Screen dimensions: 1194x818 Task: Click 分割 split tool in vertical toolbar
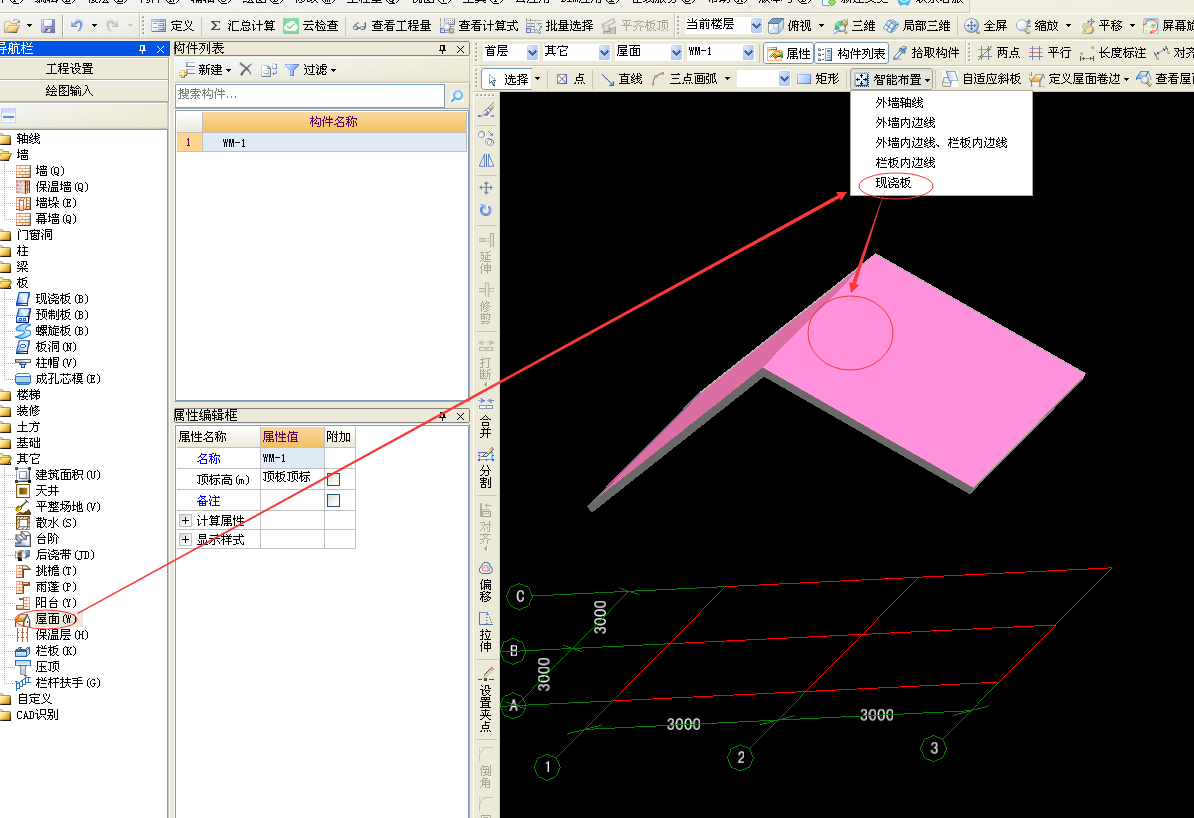(486, 468)
